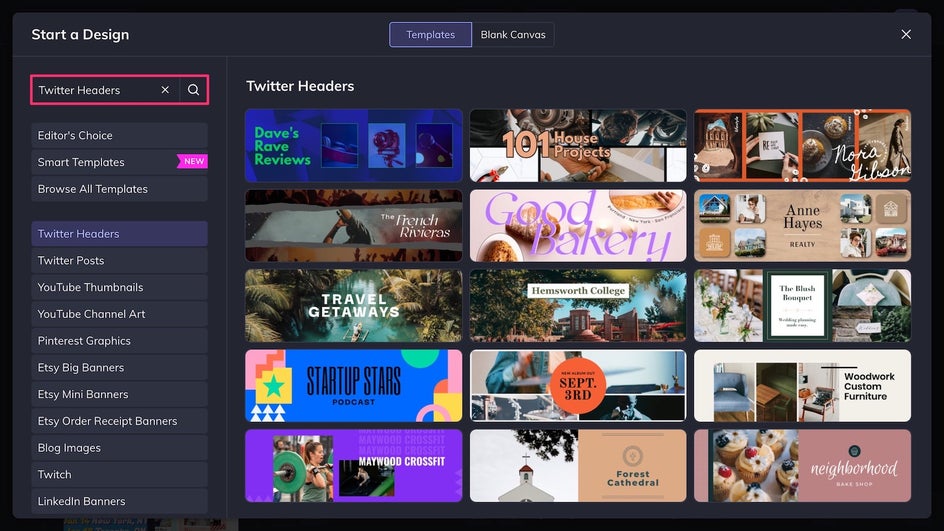Click the NEW badge on Smart Templates
944x531 pixels.
[193, 161]
